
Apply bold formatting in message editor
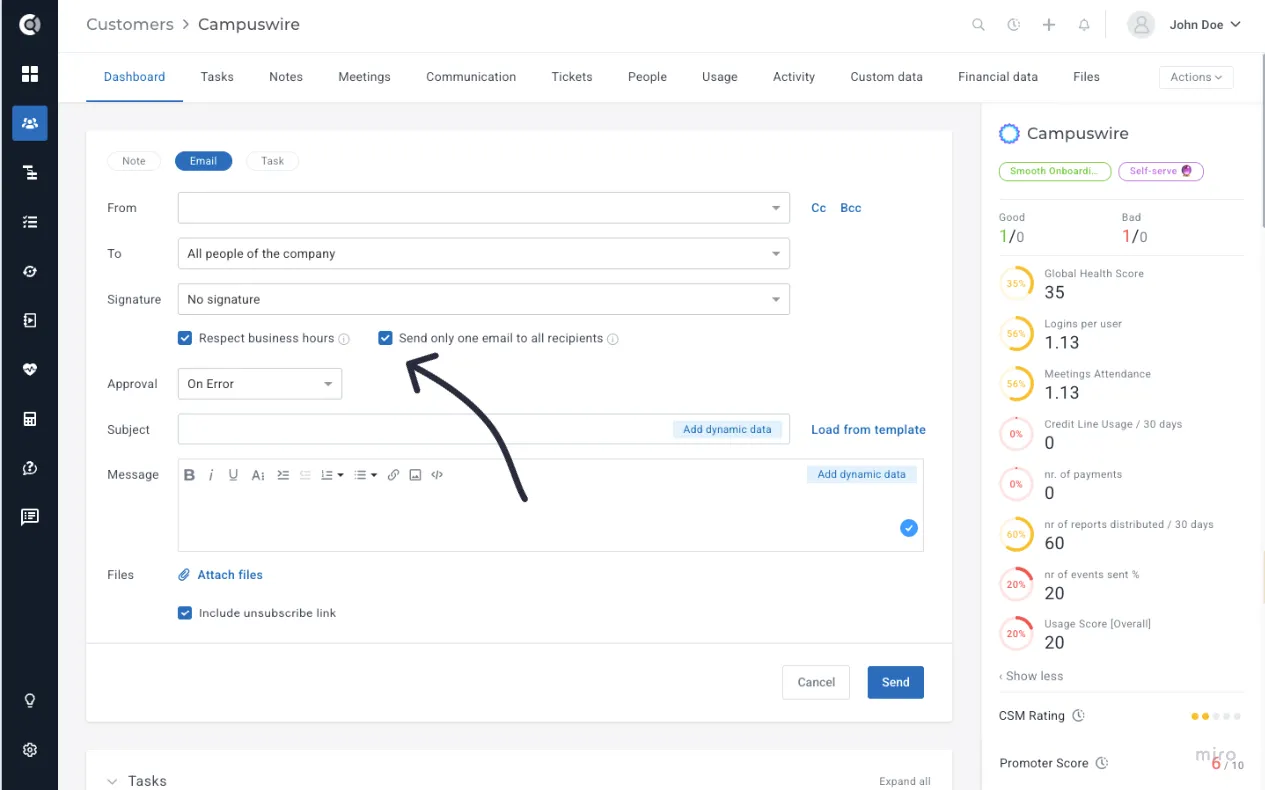[189, 475]
